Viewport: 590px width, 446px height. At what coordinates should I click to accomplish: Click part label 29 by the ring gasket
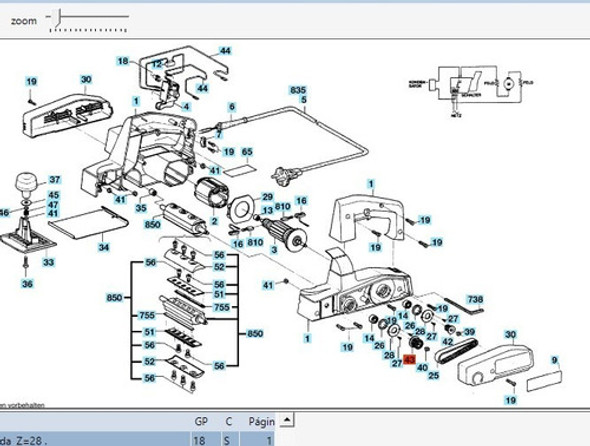click(267, 197)
